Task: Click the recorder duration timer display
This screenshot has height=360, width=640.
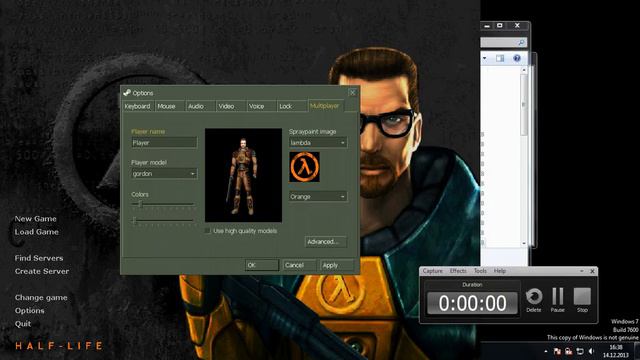Action: click(x=472, y=303)
